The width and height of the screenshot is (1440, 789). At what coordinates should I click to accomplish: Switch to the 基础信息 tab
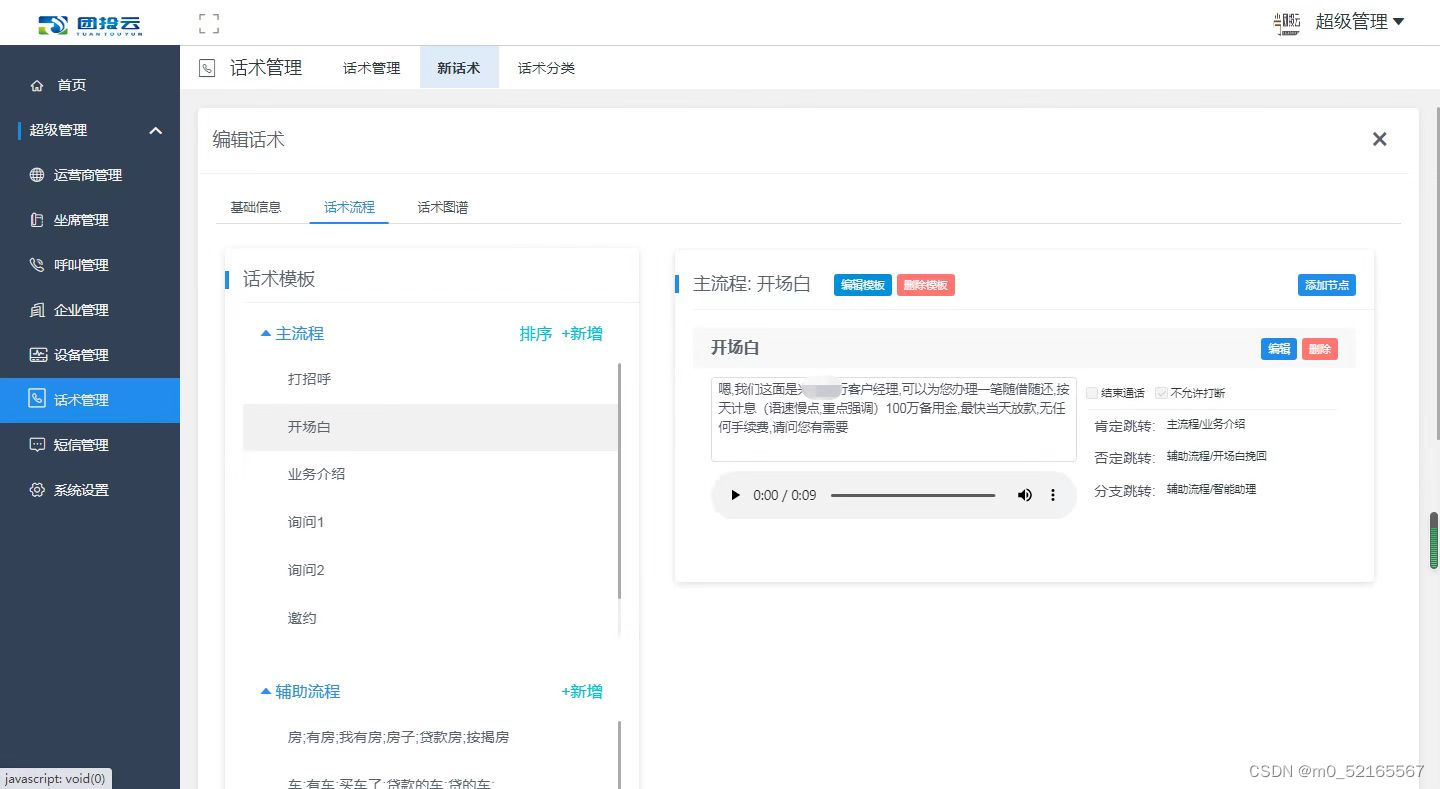(x=256, y=207)
